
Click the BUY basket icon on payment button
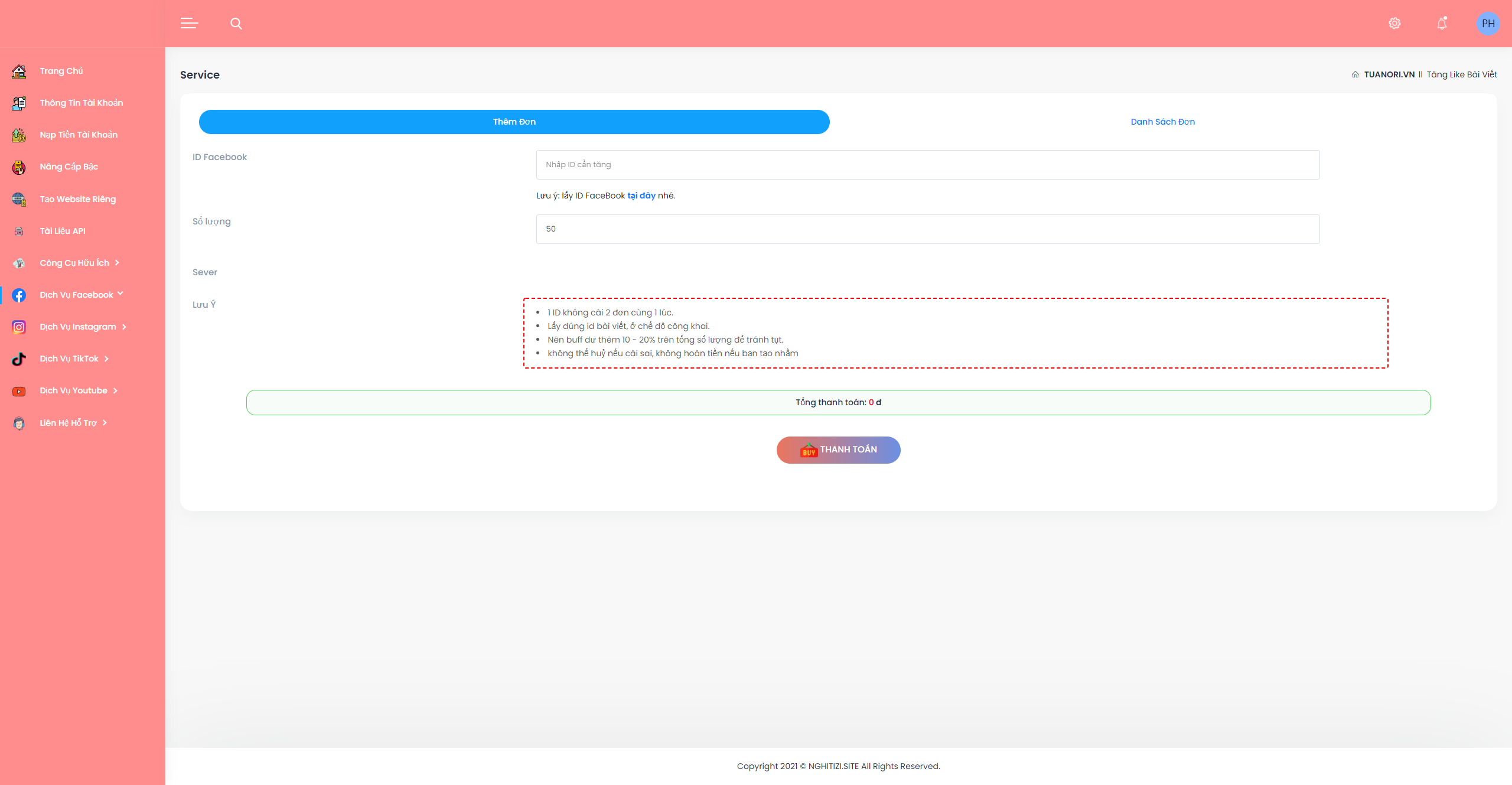[x=809, y=450]
